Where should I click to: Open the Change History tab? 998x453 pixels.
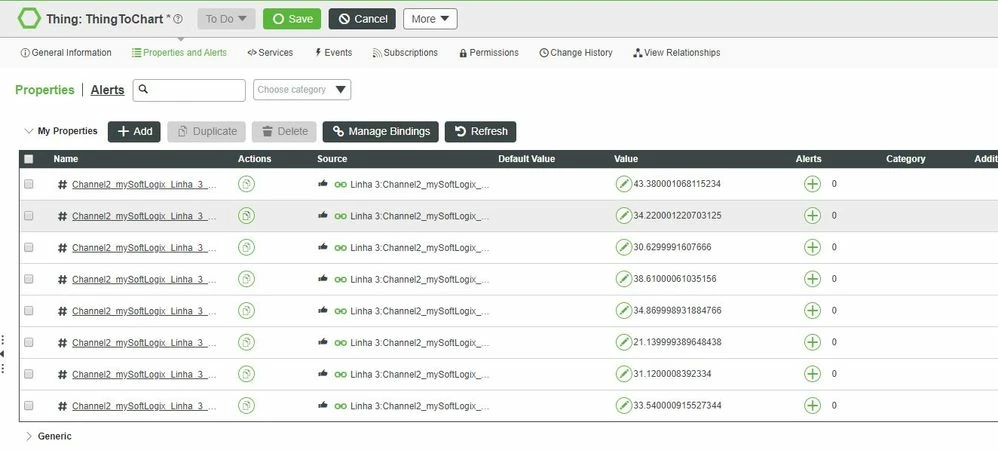pyautogui.click(x=576, y=53)
